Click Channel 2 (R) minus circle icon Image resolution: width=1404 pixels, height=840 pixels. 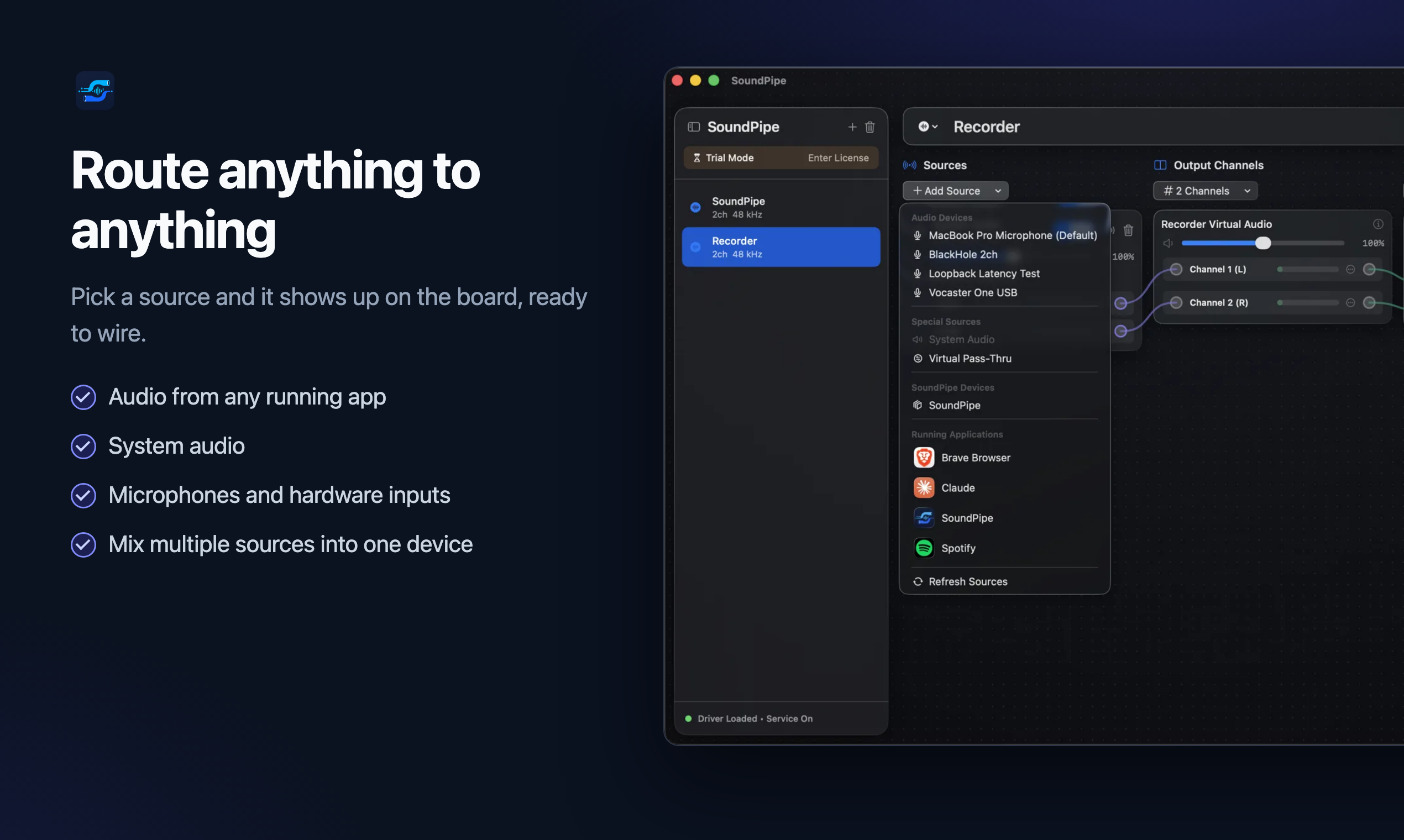(1350, 303)
